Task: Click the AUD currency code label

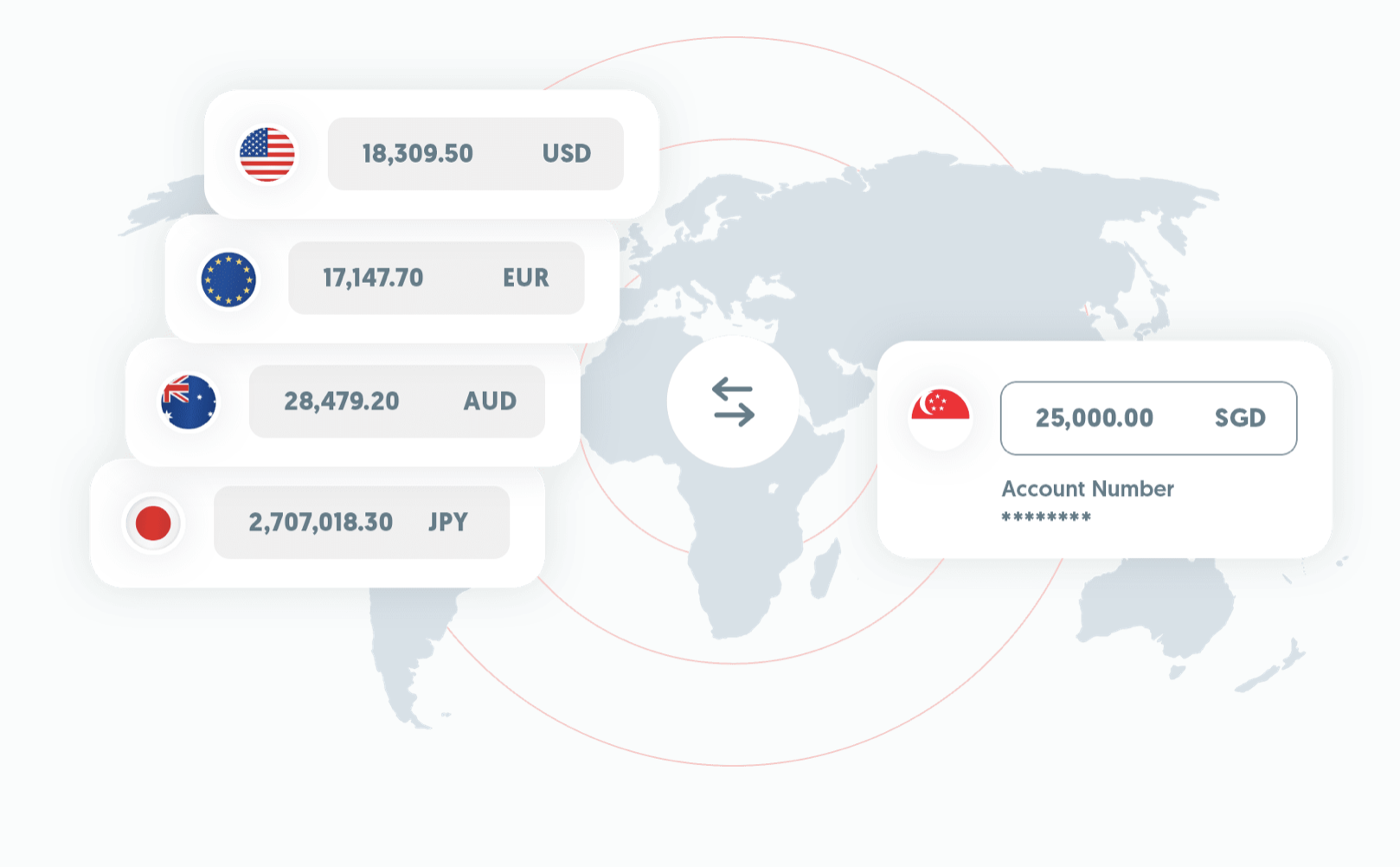Action: (490, 401)
